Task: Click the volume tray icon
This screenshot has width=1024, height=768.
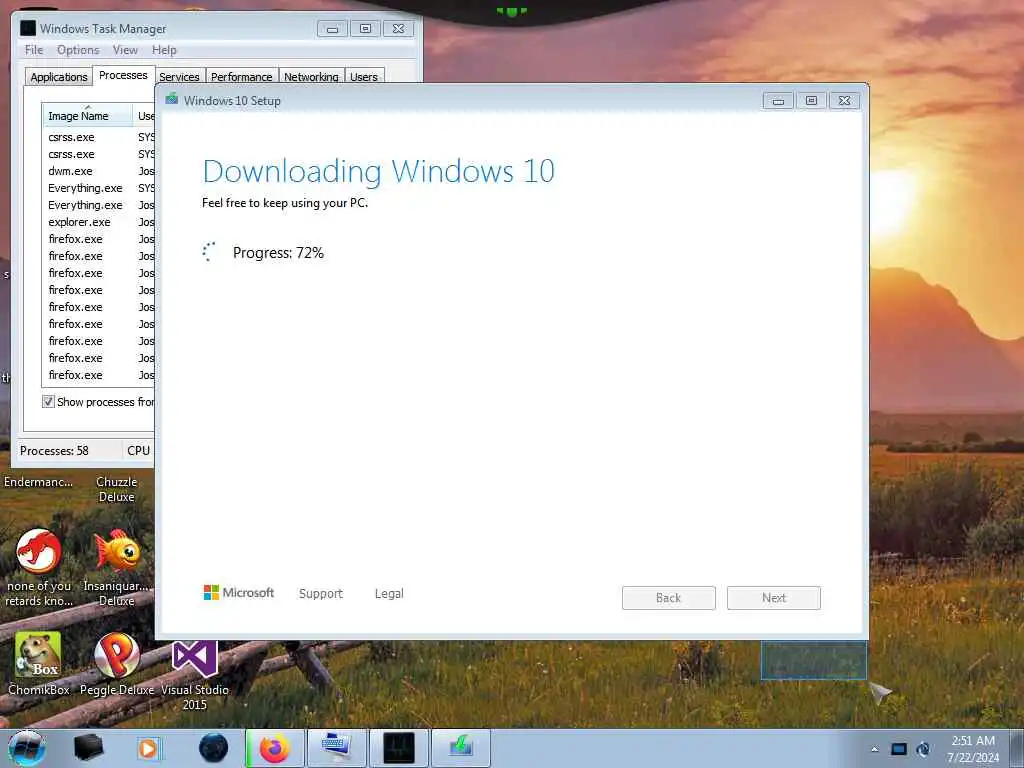Action: click(x=923, y=749)
